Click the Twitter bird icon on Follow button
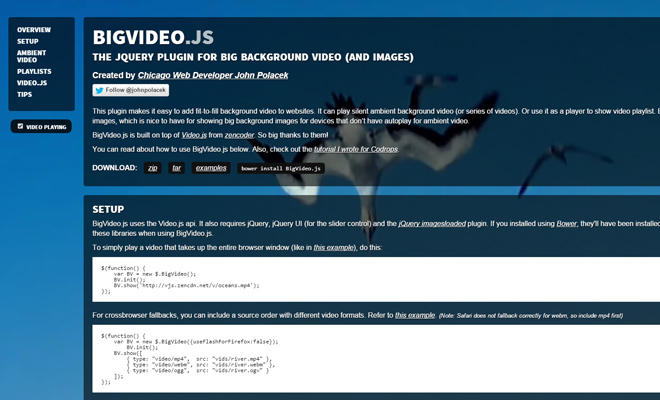 point(99,90)
